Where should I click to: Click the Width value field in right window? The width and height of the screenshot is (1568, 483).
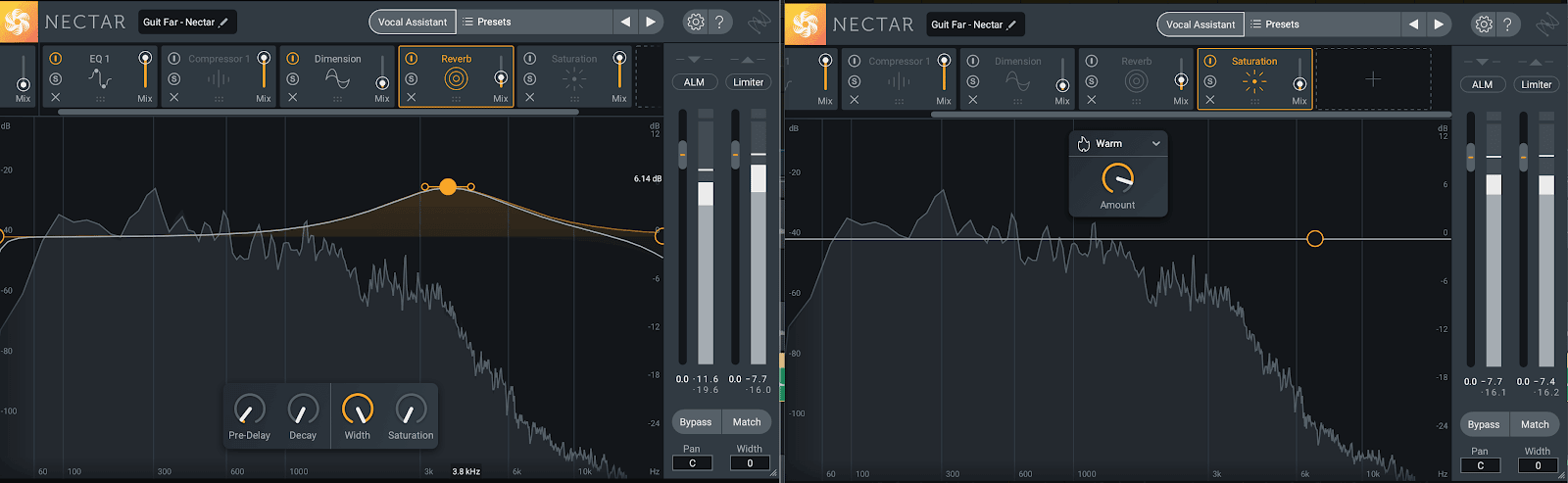(x=1538, y=465)
